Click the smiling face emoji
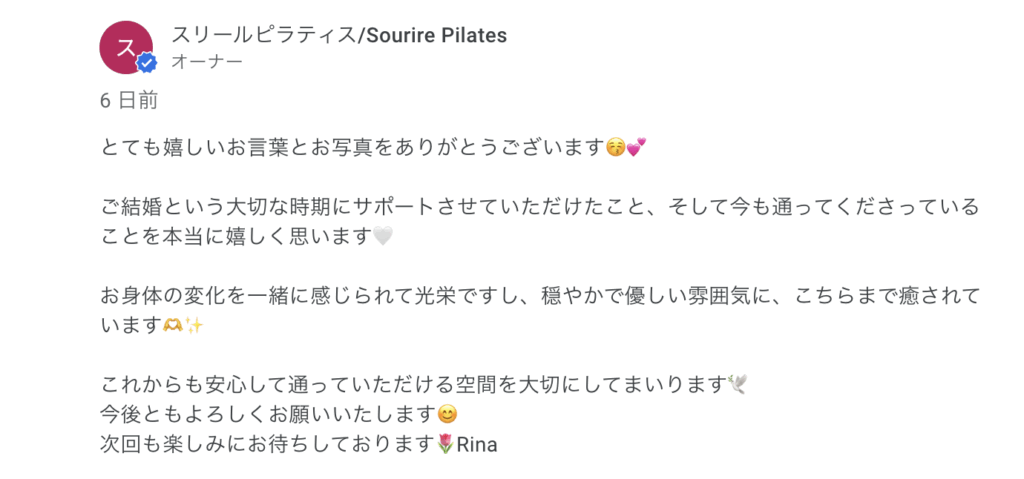This screenshot has height=479, width=1024. [448, 413]
